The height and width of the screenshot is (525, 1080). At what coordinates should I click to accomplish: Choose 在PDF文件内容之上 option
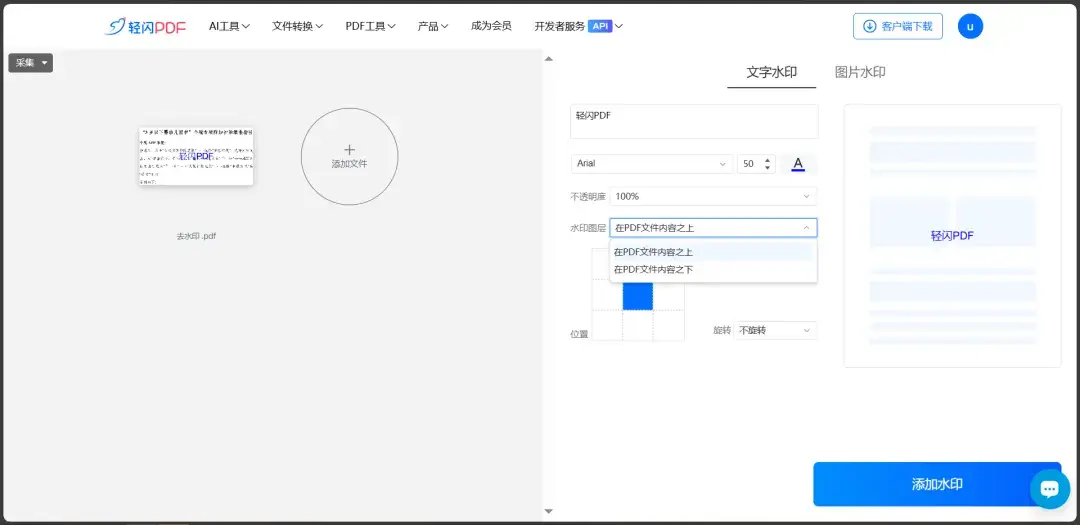714,252
